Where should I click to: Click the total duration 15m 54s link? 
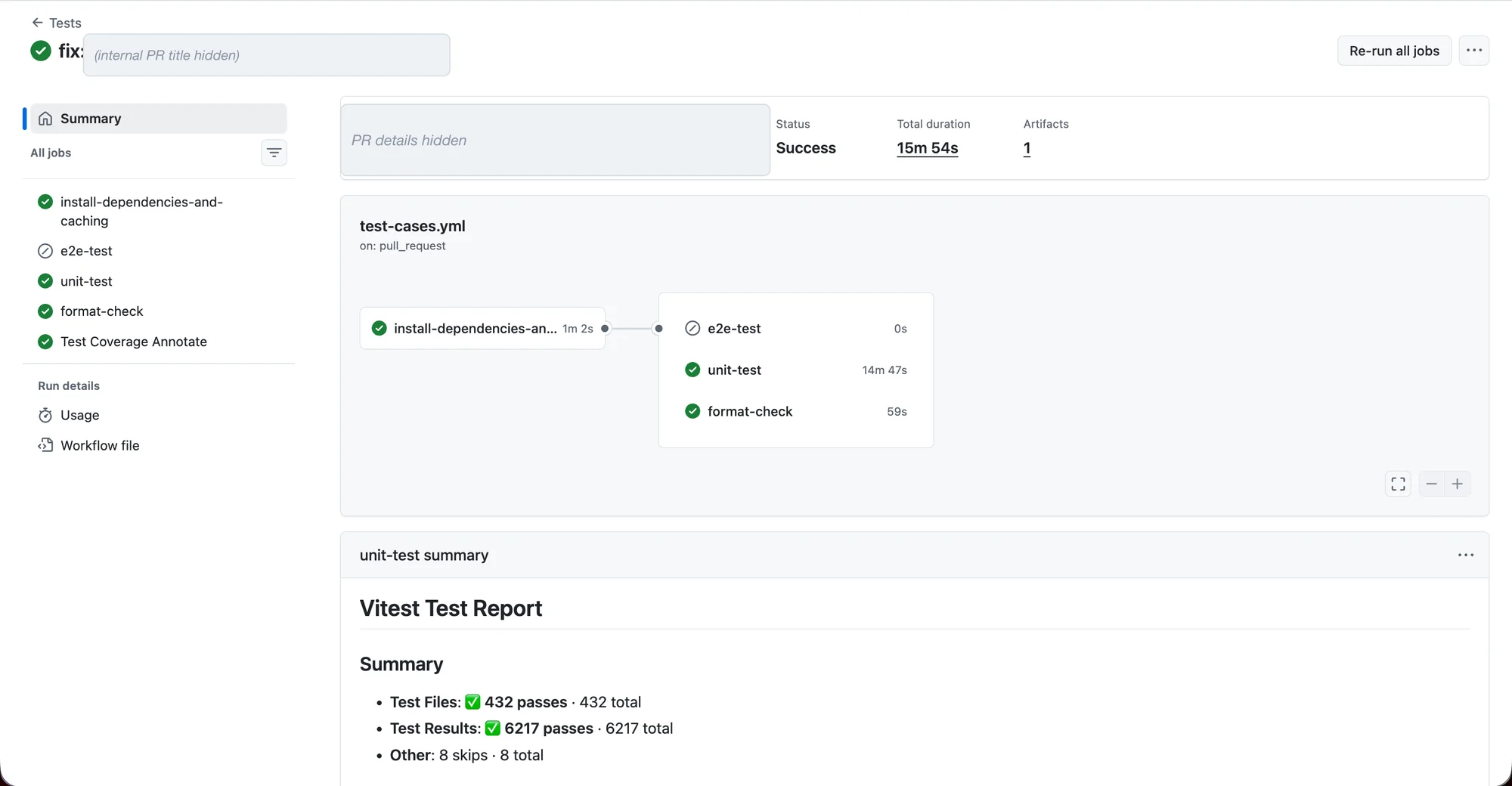928,148
